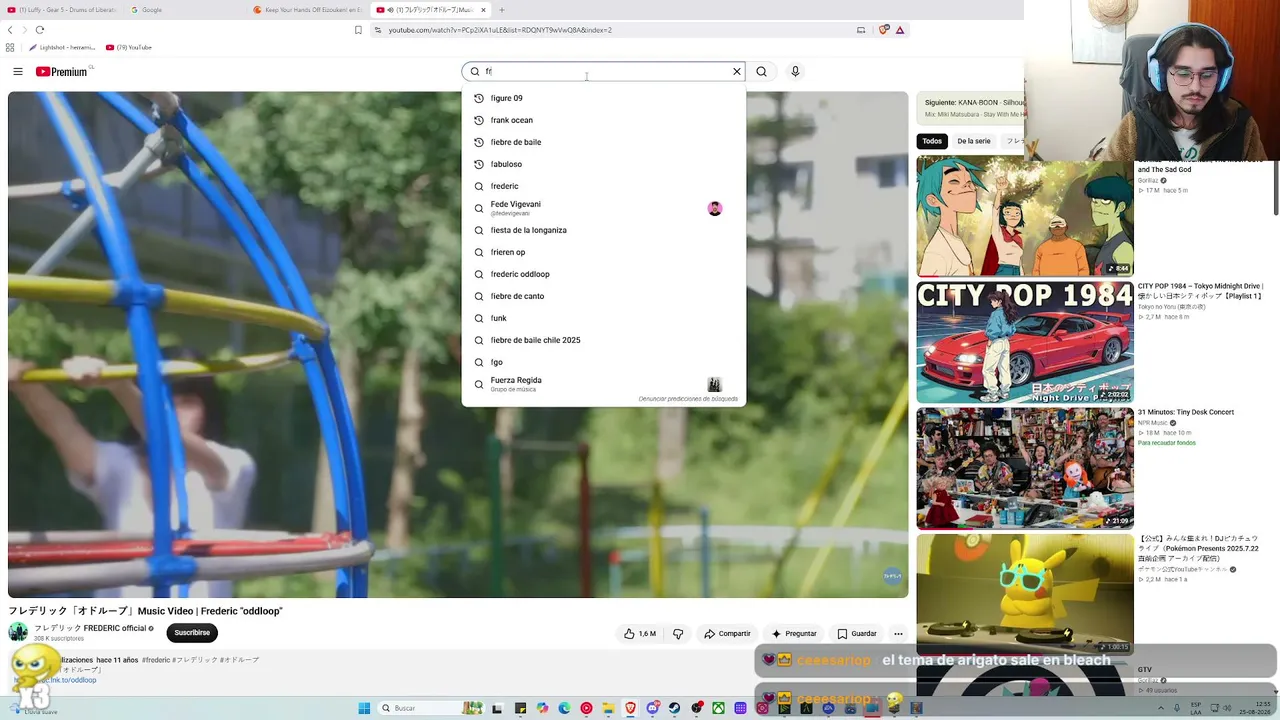The width and height of the screenshot is (1280, 720).
Task: Click the browser address bar URL
Action: [500, 30]
